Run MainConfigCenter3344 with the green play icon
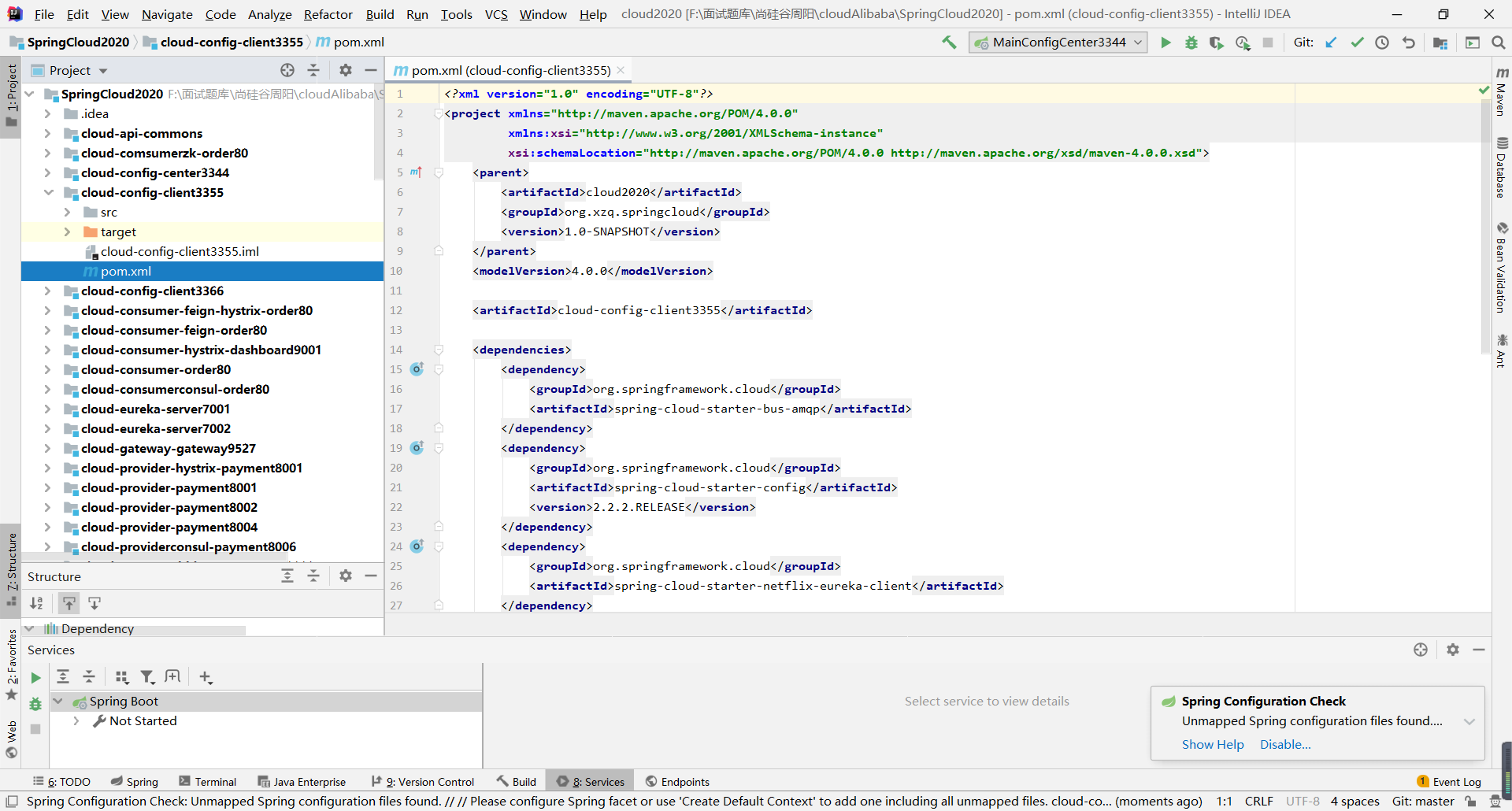1512x811 pixels. click(x=1165, y=43)
